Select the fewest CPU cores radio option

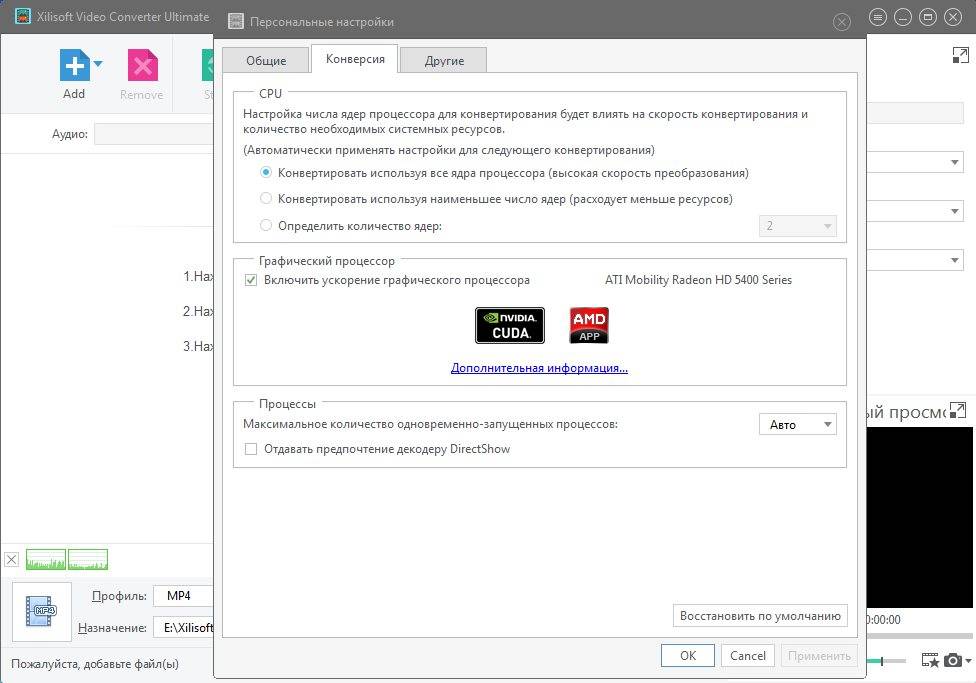tap(266, 199)
